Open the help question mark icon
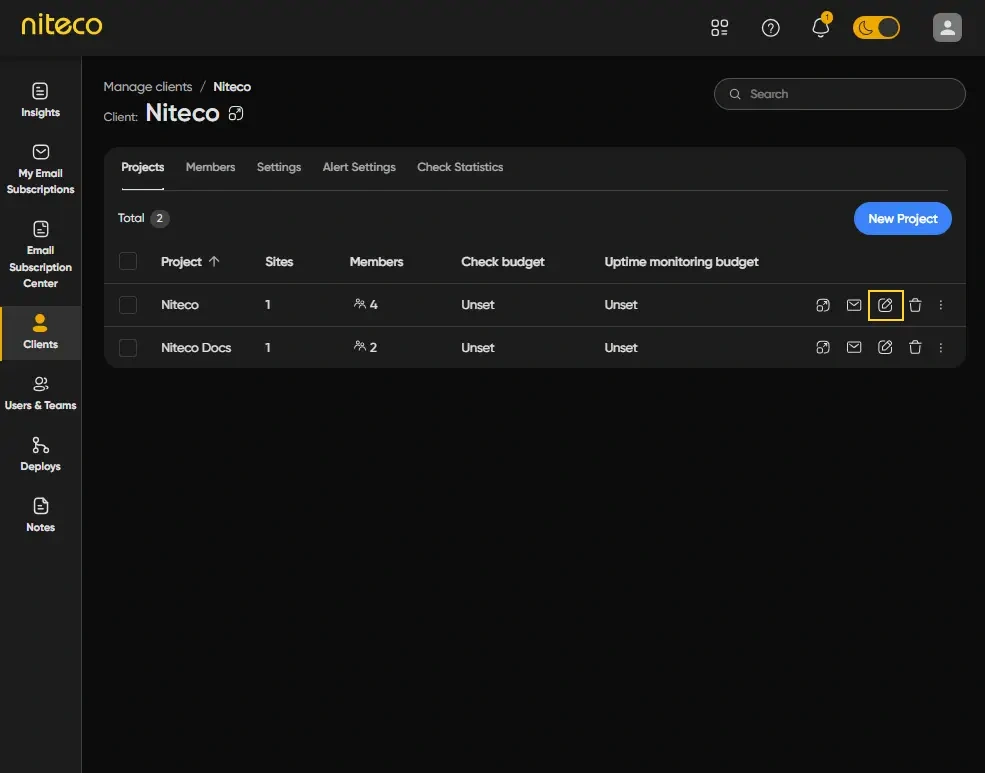Image resolution: width=985 pixels, height=773 pixels. point(770,28)
